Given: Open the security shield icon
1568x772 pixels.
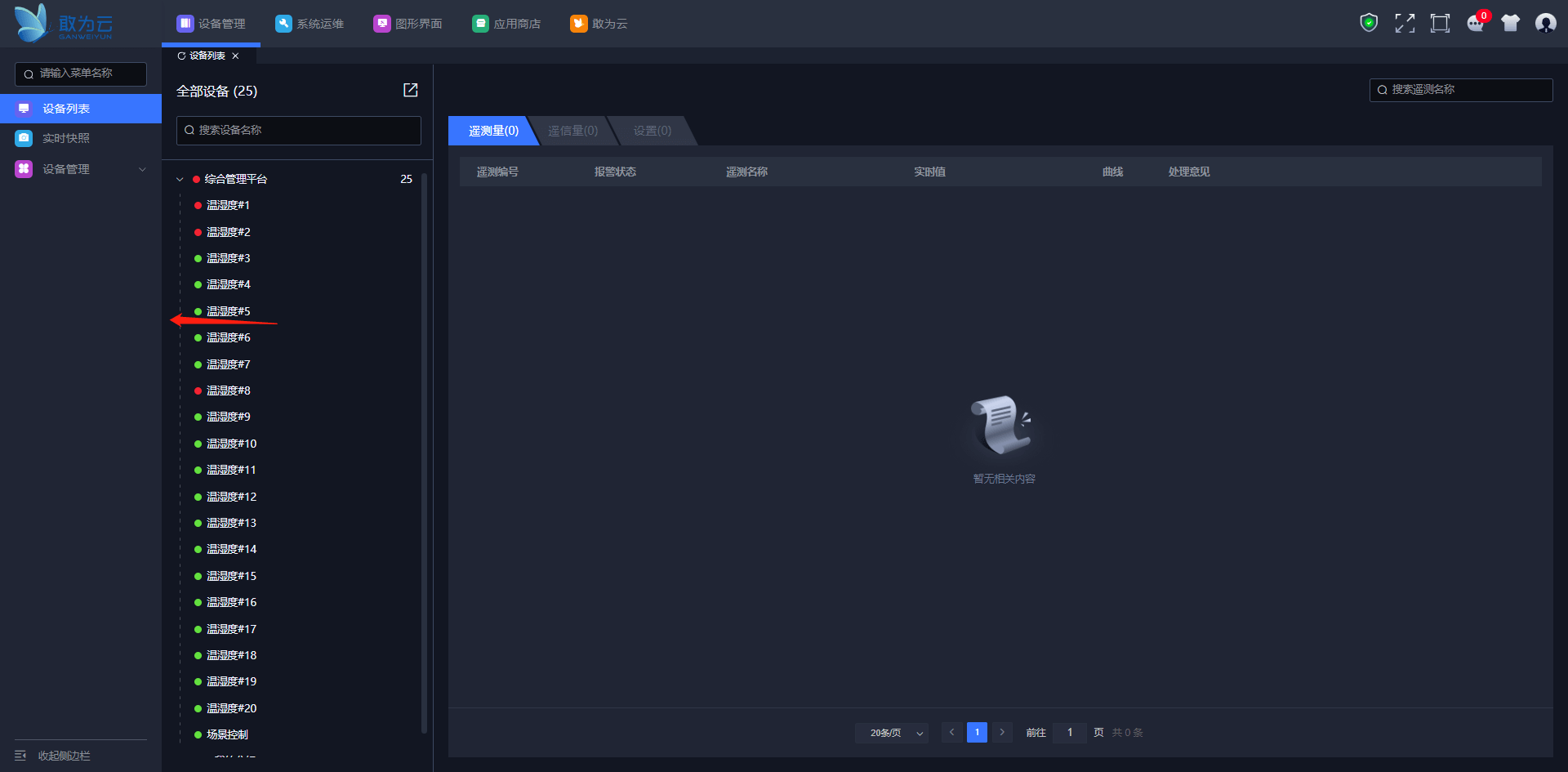Looking at the screenshot, I should [x=1369, y=23].
